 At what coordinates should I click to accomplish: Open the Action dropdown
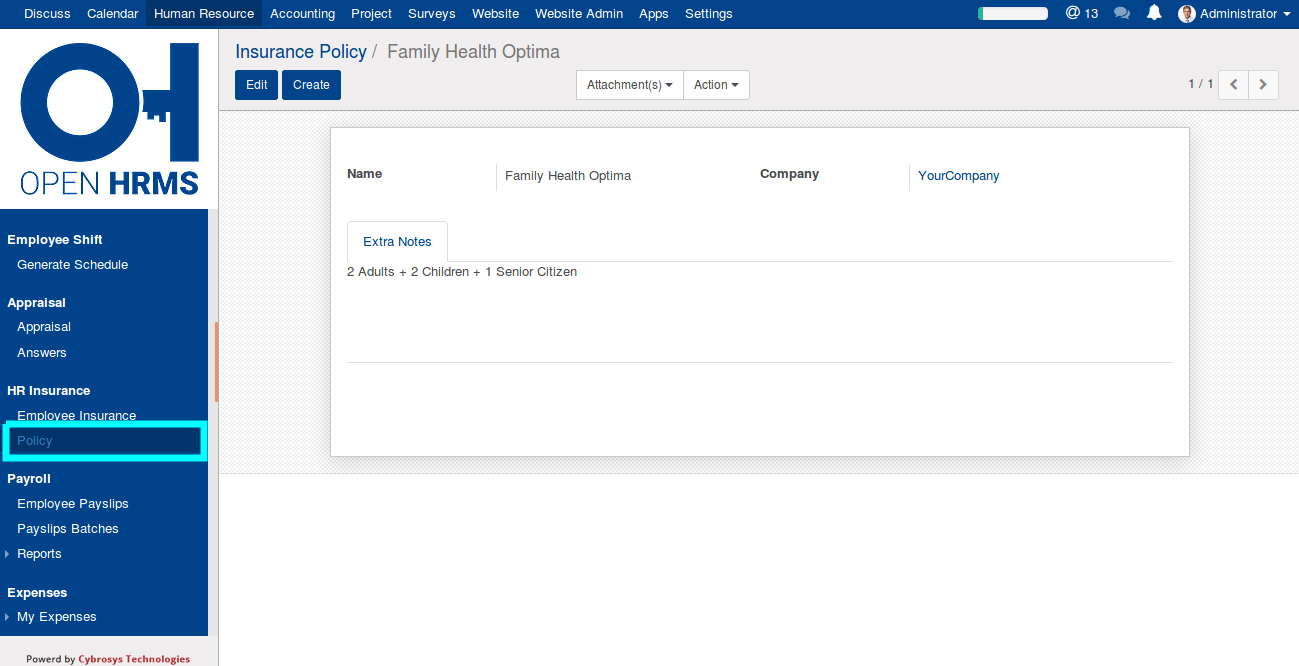(x=716, y=85)
